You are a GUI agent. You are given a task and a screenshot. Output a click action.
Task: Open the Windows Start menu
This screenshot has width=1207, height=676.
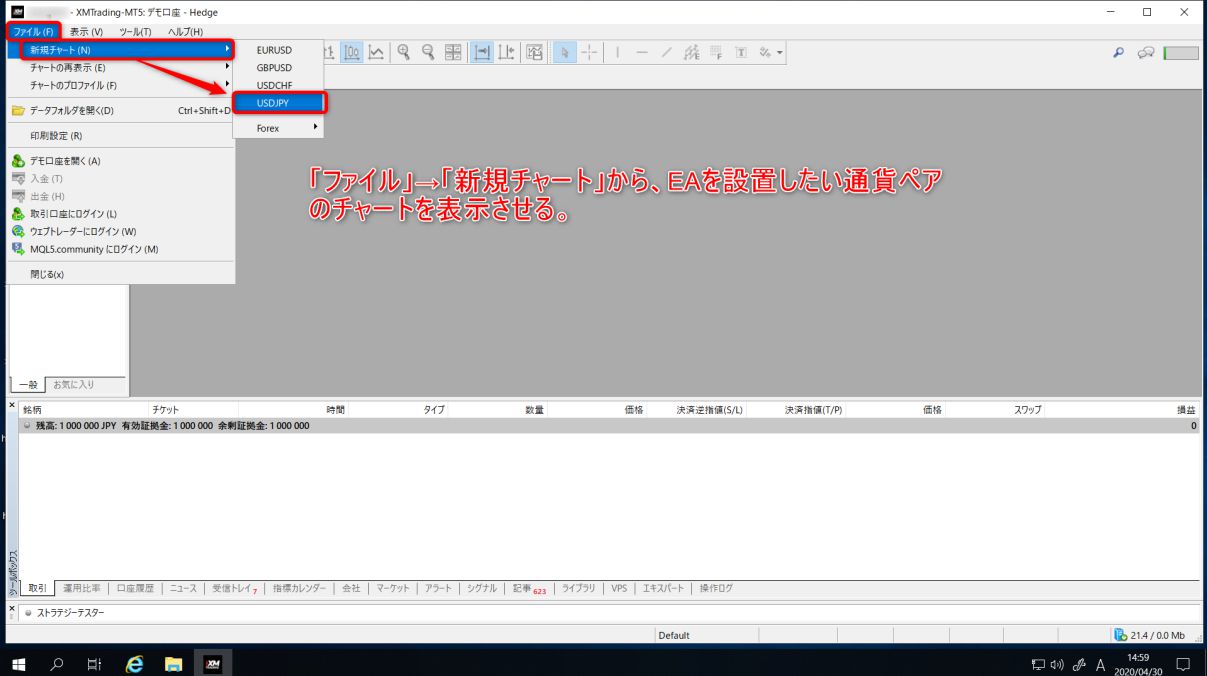click(x=19, y=663)
